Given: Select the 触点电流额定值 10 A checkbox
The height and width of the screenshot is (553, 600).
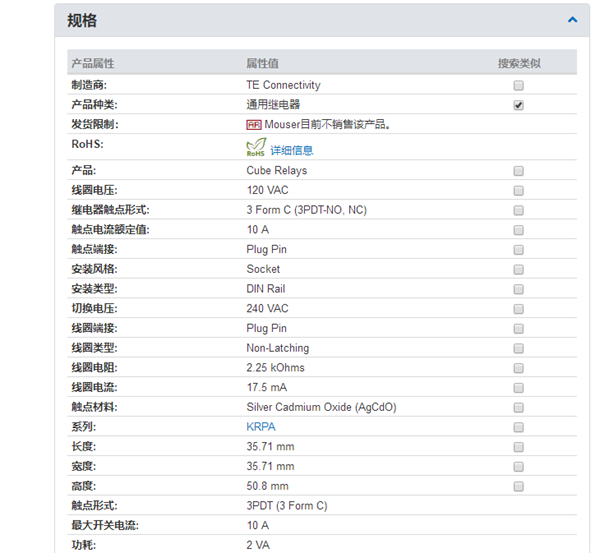Looking at the screenshot, I should click(x=518, y=230).
